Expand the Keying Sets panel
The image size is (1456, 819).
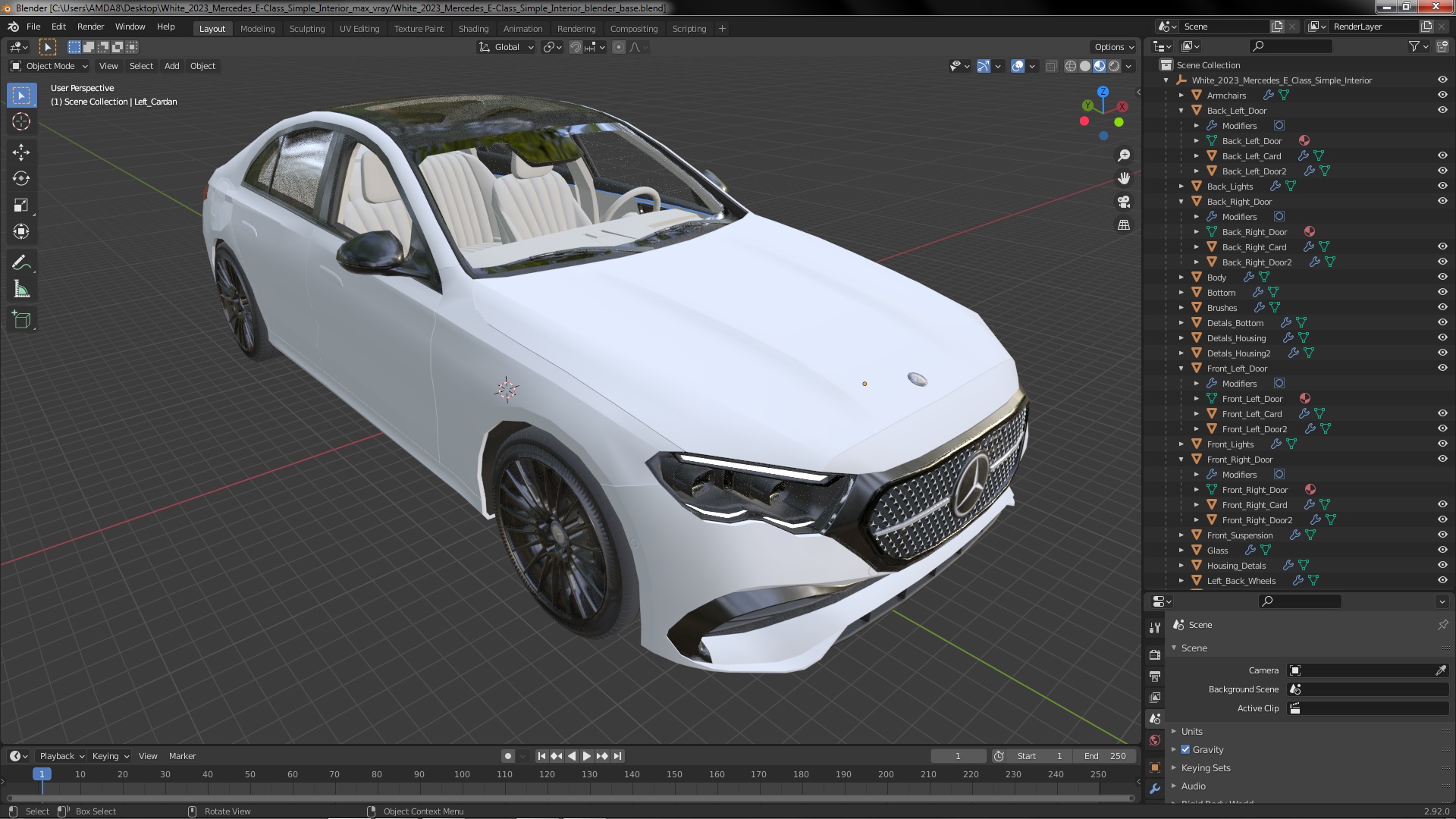pos(1206,768)
